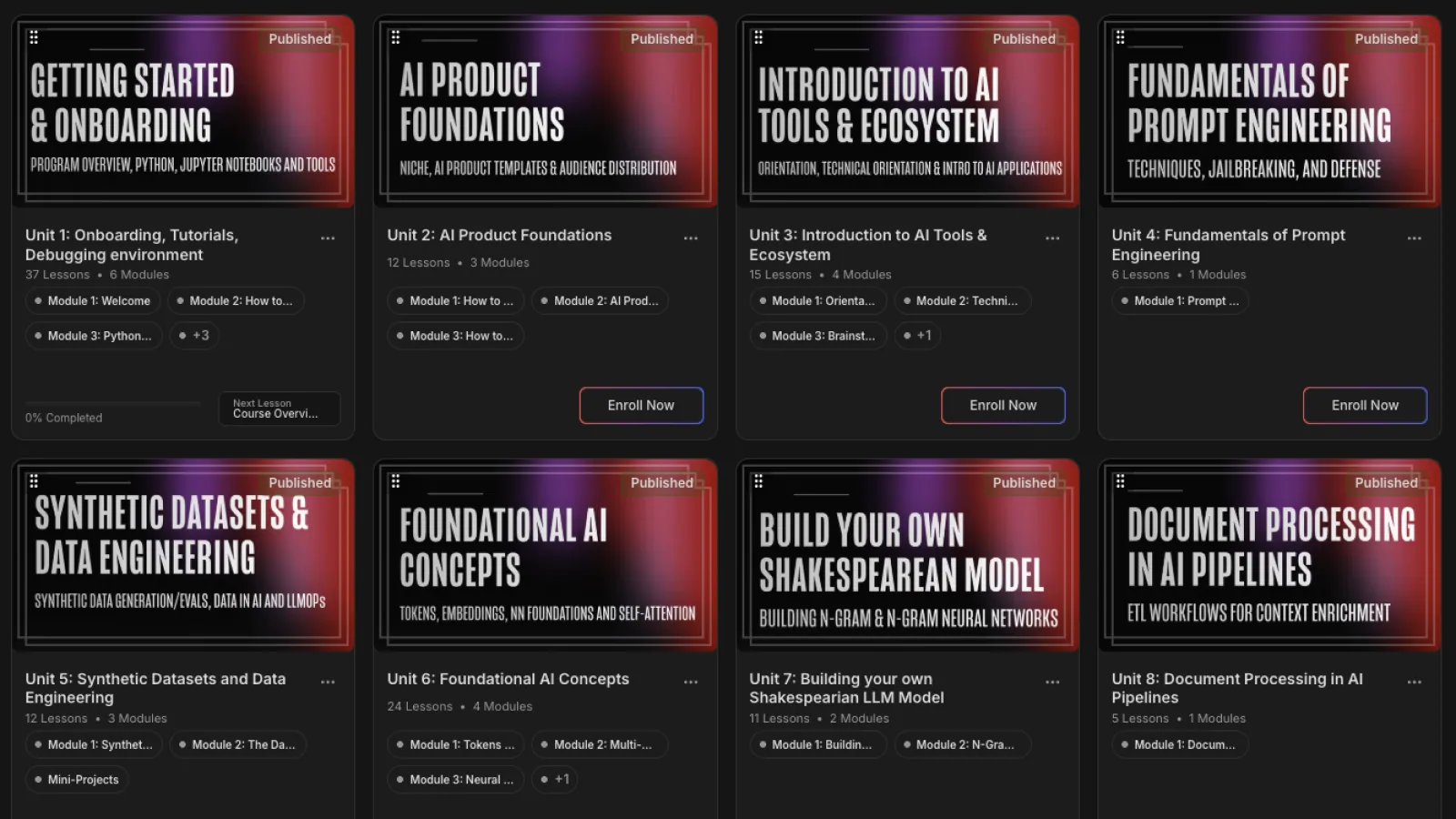Select the Module 2: The Da... chip

(238, 745)
